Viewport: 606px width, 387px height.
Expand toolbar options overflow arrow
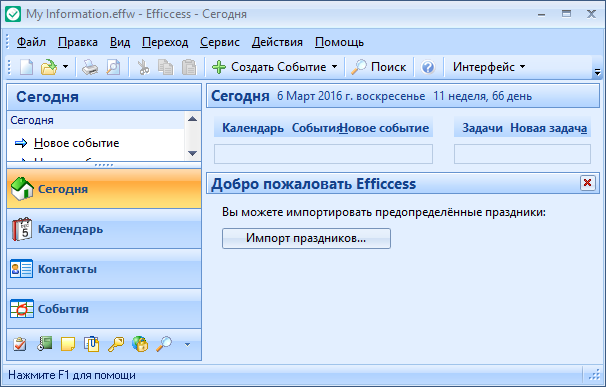pos(597,72)
